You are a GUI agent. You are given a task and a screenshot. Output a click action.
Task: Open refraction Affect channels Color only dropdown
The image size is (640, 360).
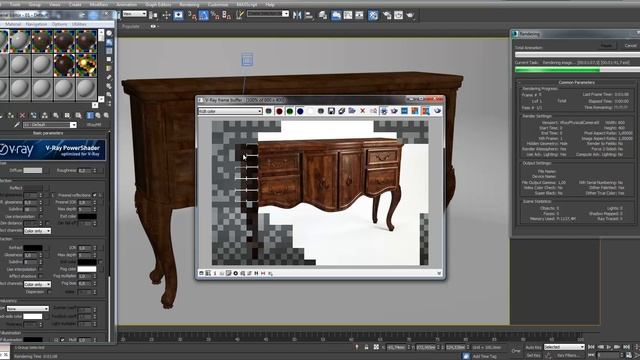point(37,284)
